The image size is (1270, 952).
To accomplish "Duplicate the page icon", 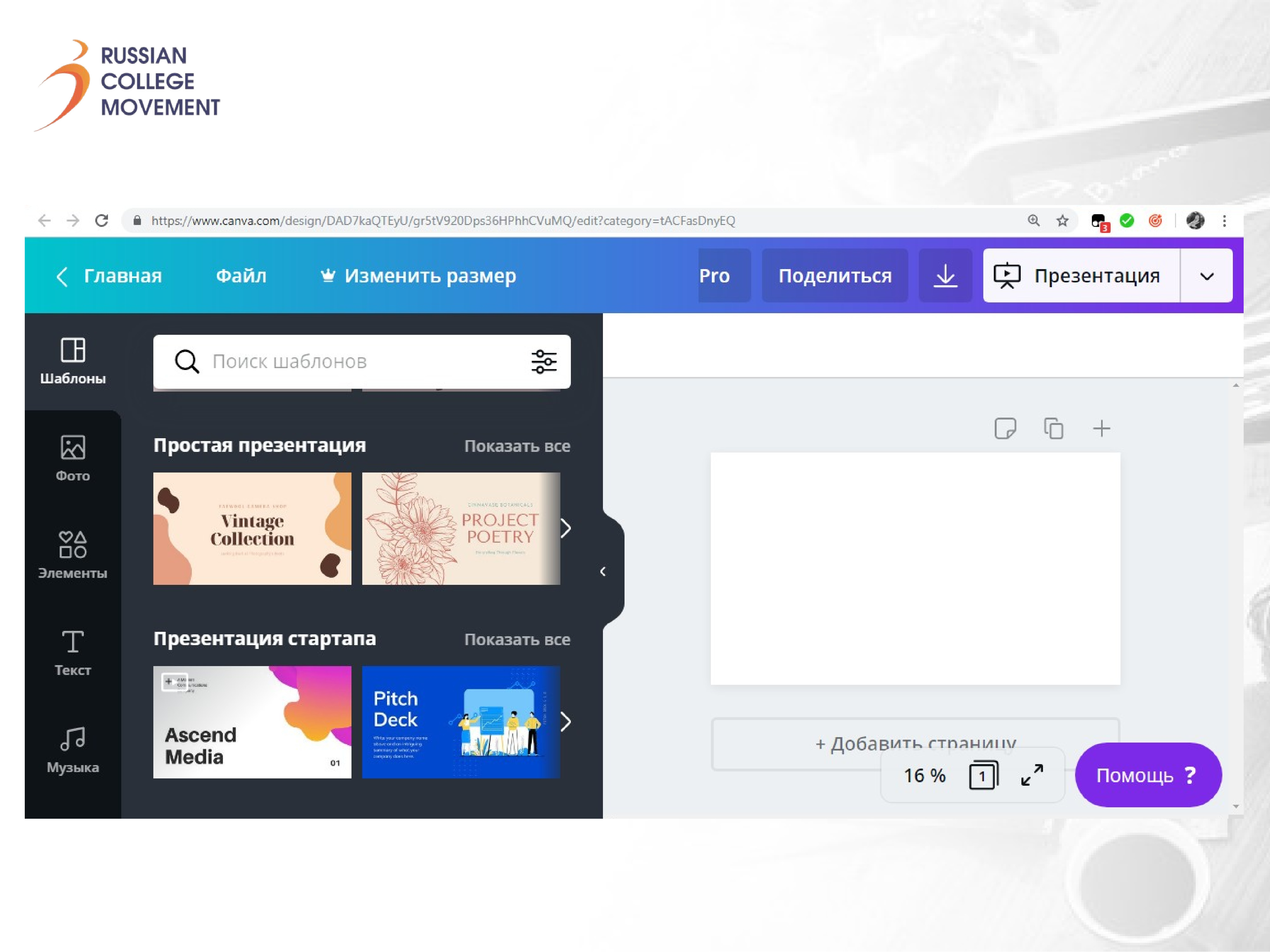I will [1053, 428].
